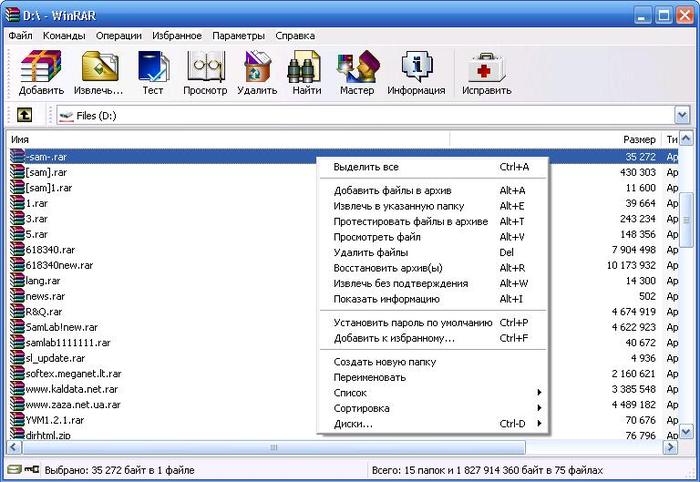
Task: Click the disk icon in status bar
Action: pyautogui.click(x=14, y=470)
